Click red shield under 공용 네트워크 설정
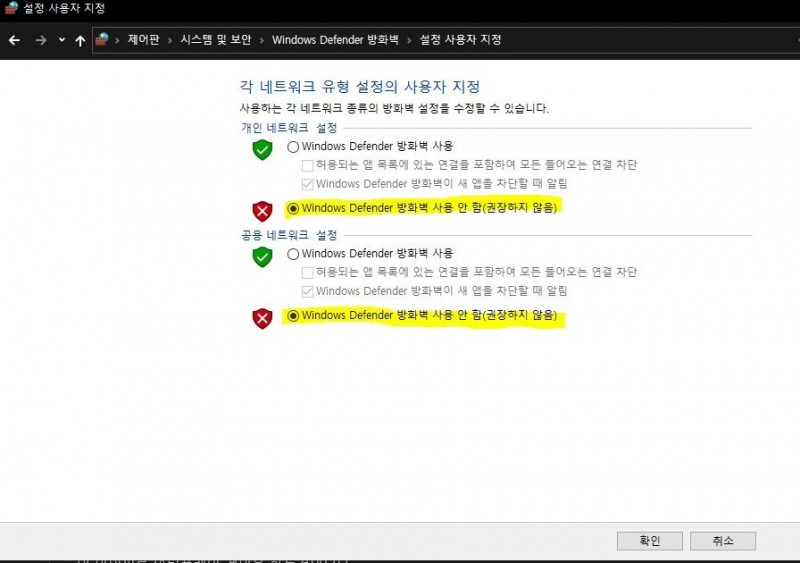The height and width of the screenshot is (563, 800). tap(262, 319)
